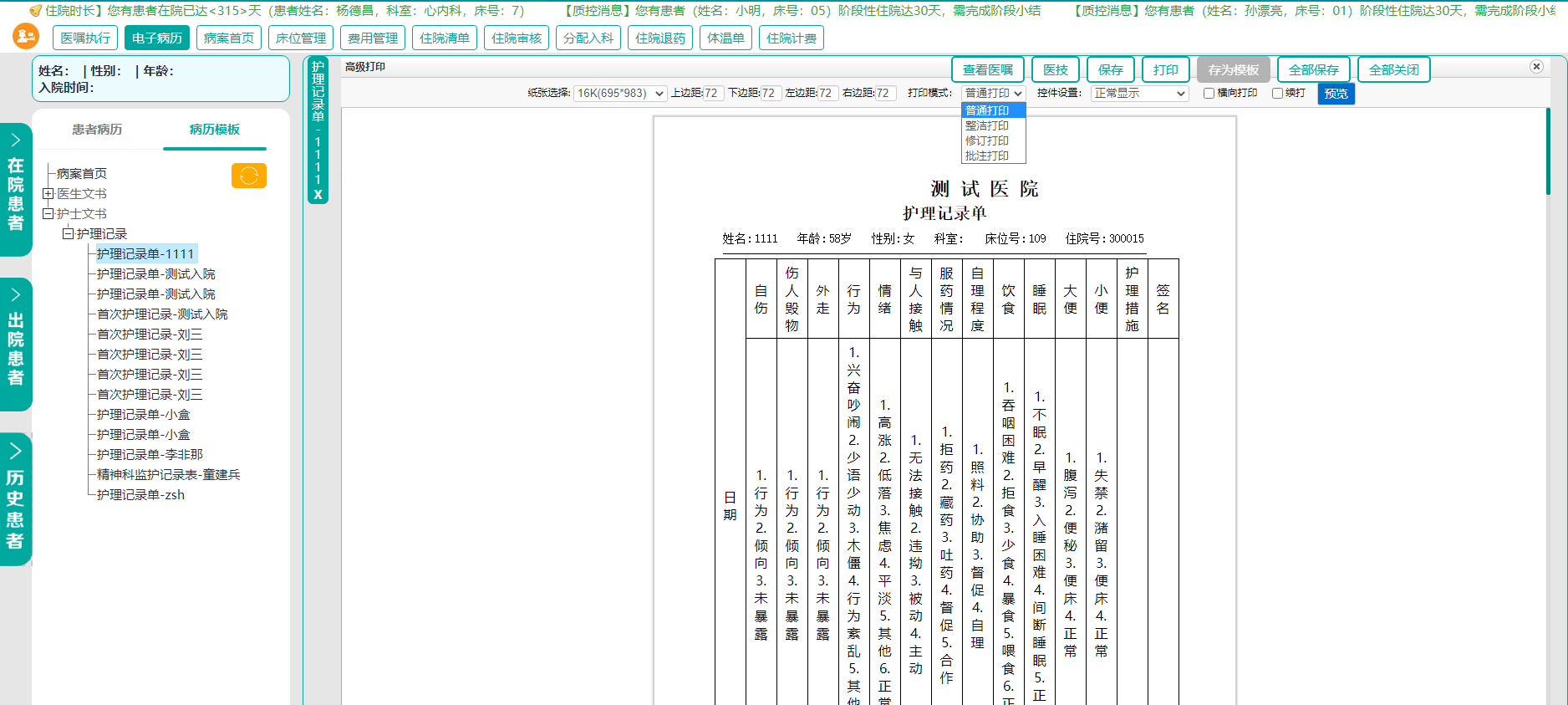Select 精神科监护记录表-童建兵 tree item

[169, 475]
